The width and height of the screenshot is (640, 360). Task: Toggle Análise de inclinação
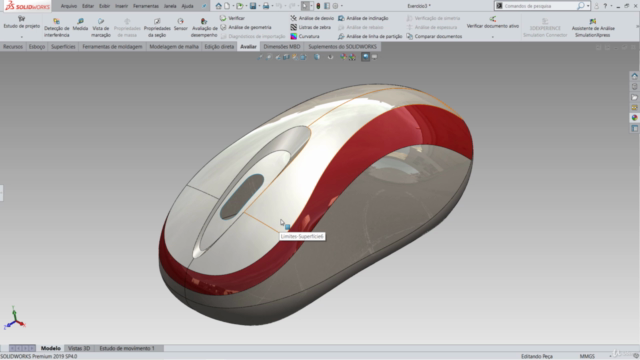[x=363, y=18]
